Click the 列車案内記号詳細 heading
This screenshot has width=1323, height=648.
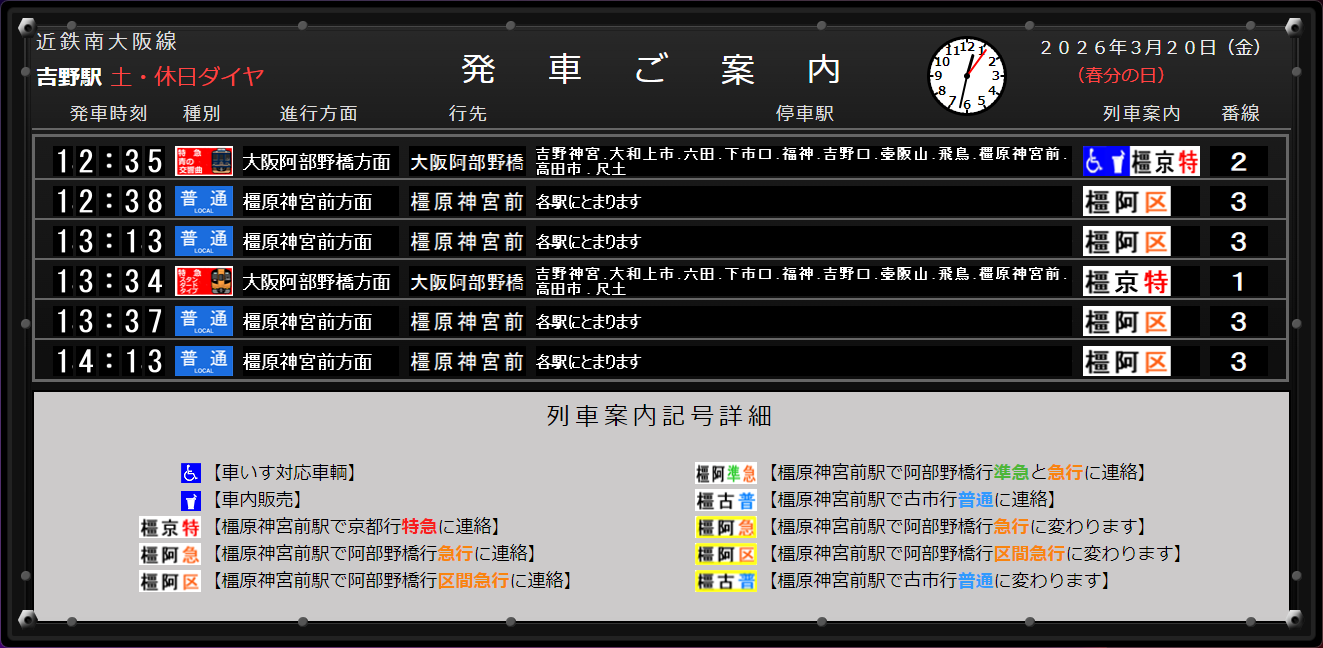point(660,416)
